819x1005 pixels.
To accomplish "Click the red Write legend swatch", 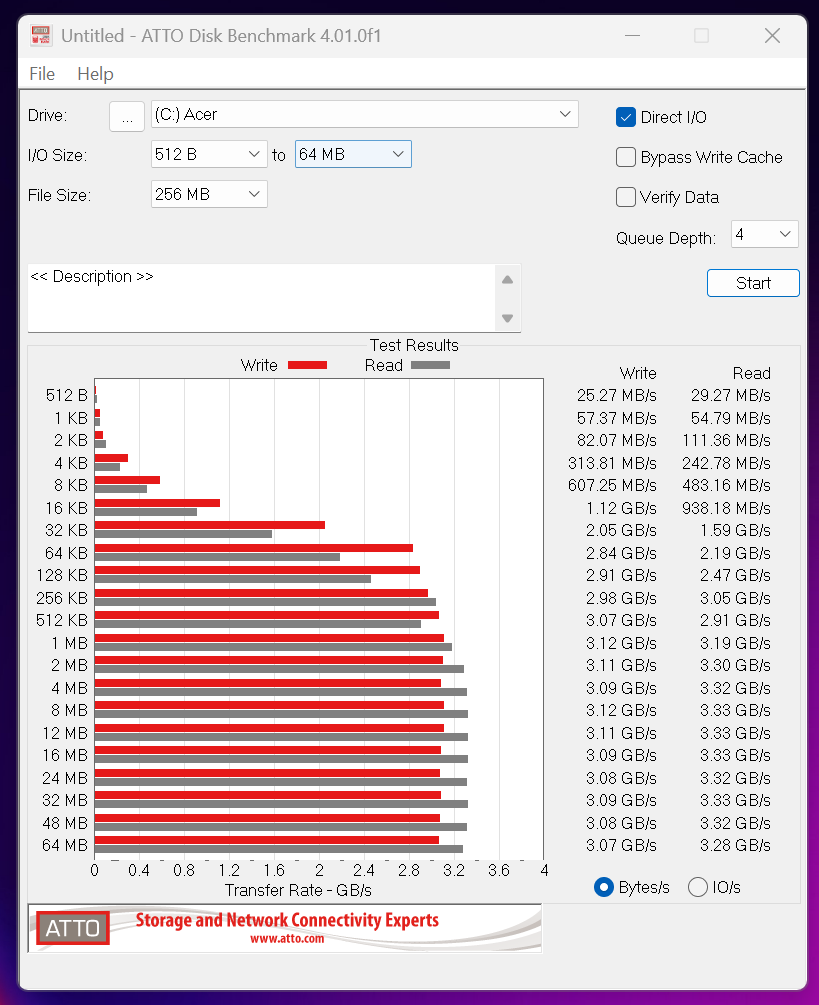I will (307, 365).
